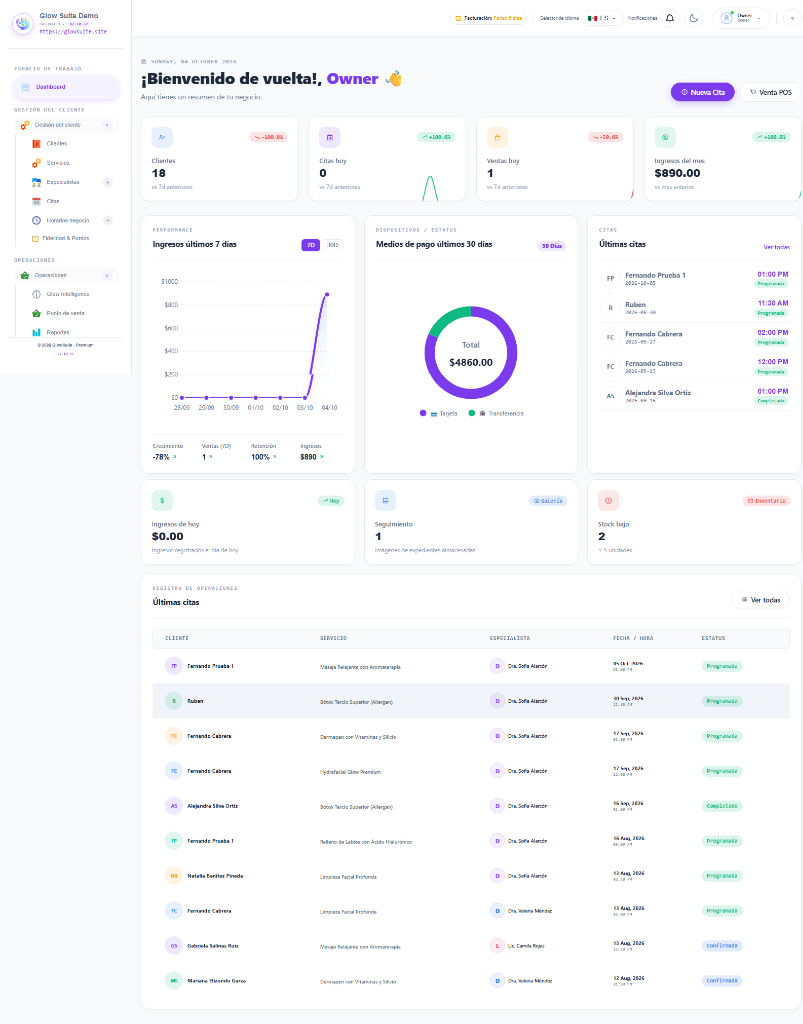Expand the Especialistas submenu with plus

pos(108,182)
